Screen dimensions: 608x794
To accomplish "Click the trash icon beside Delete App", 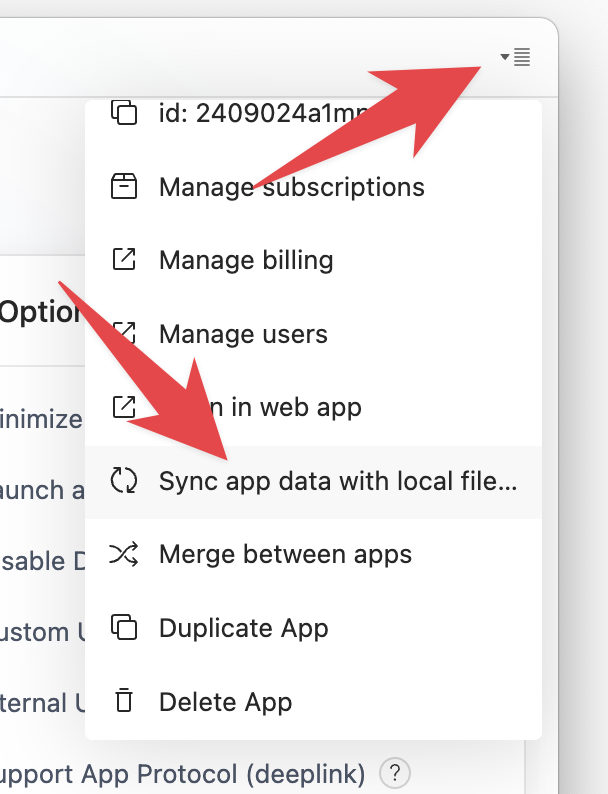I will click(x=124, y=701).
